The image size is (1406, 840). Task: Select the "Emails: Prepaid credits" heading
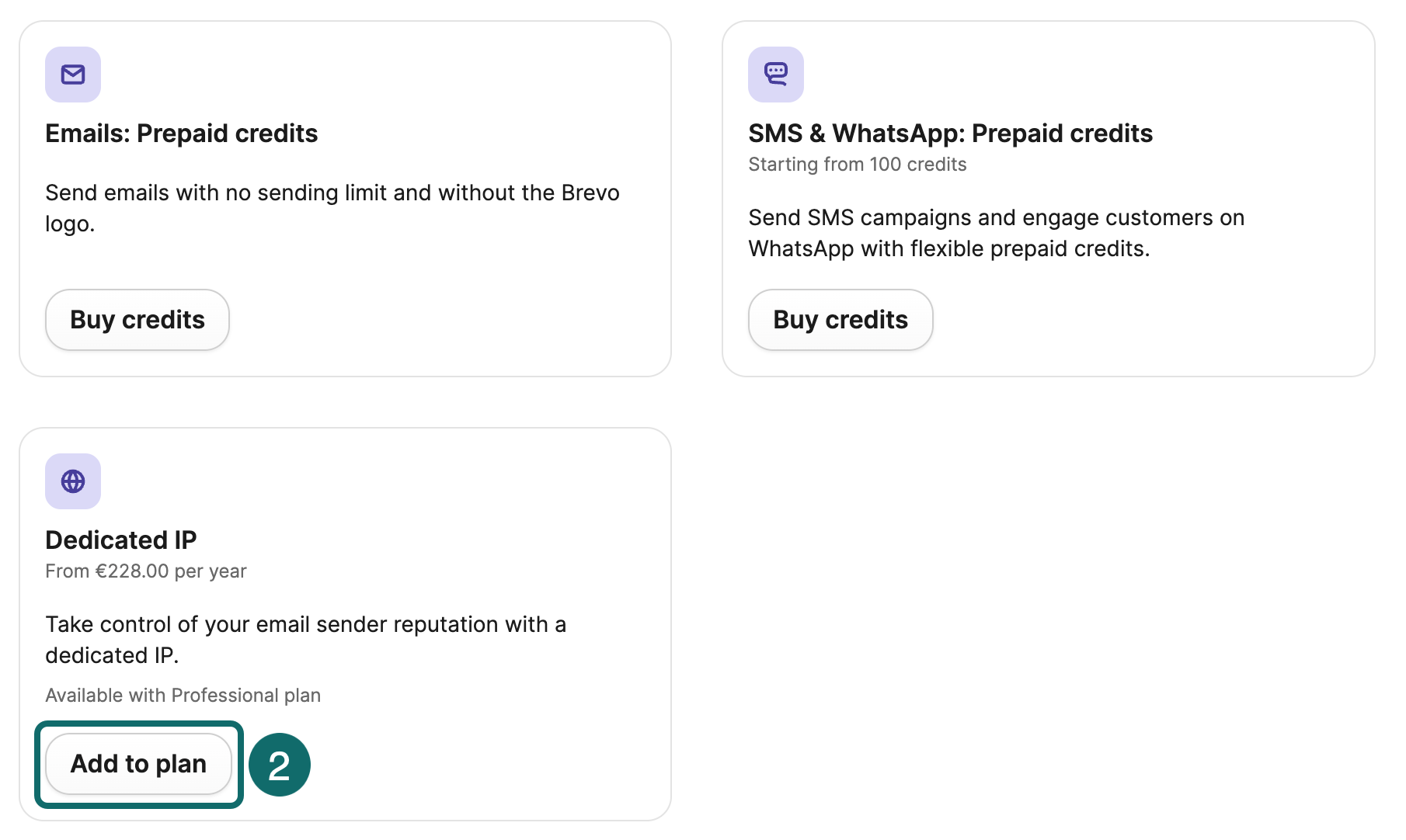tap(182, 134)
